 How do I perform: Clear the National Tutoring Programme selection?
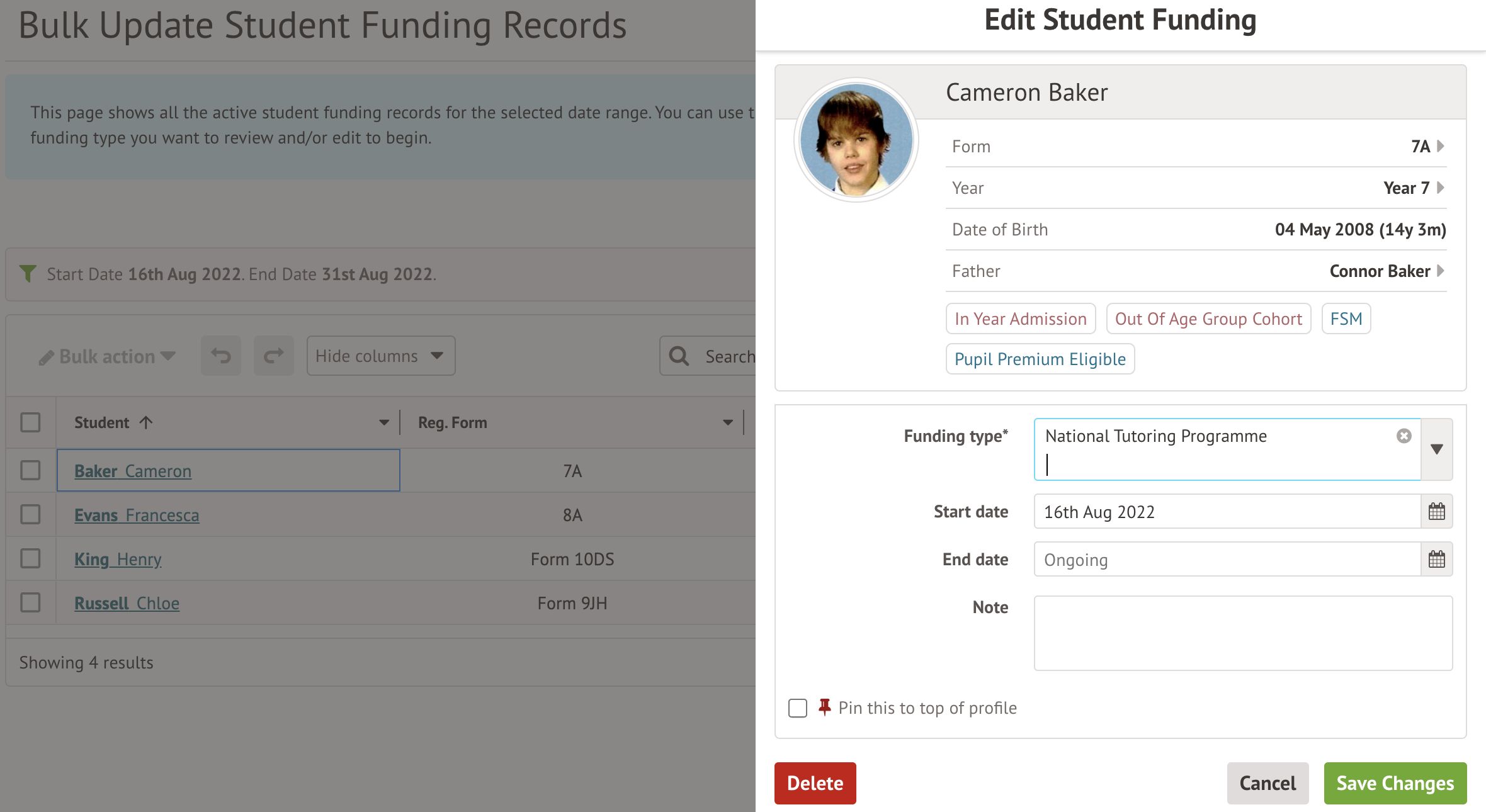click(1404, 436)
